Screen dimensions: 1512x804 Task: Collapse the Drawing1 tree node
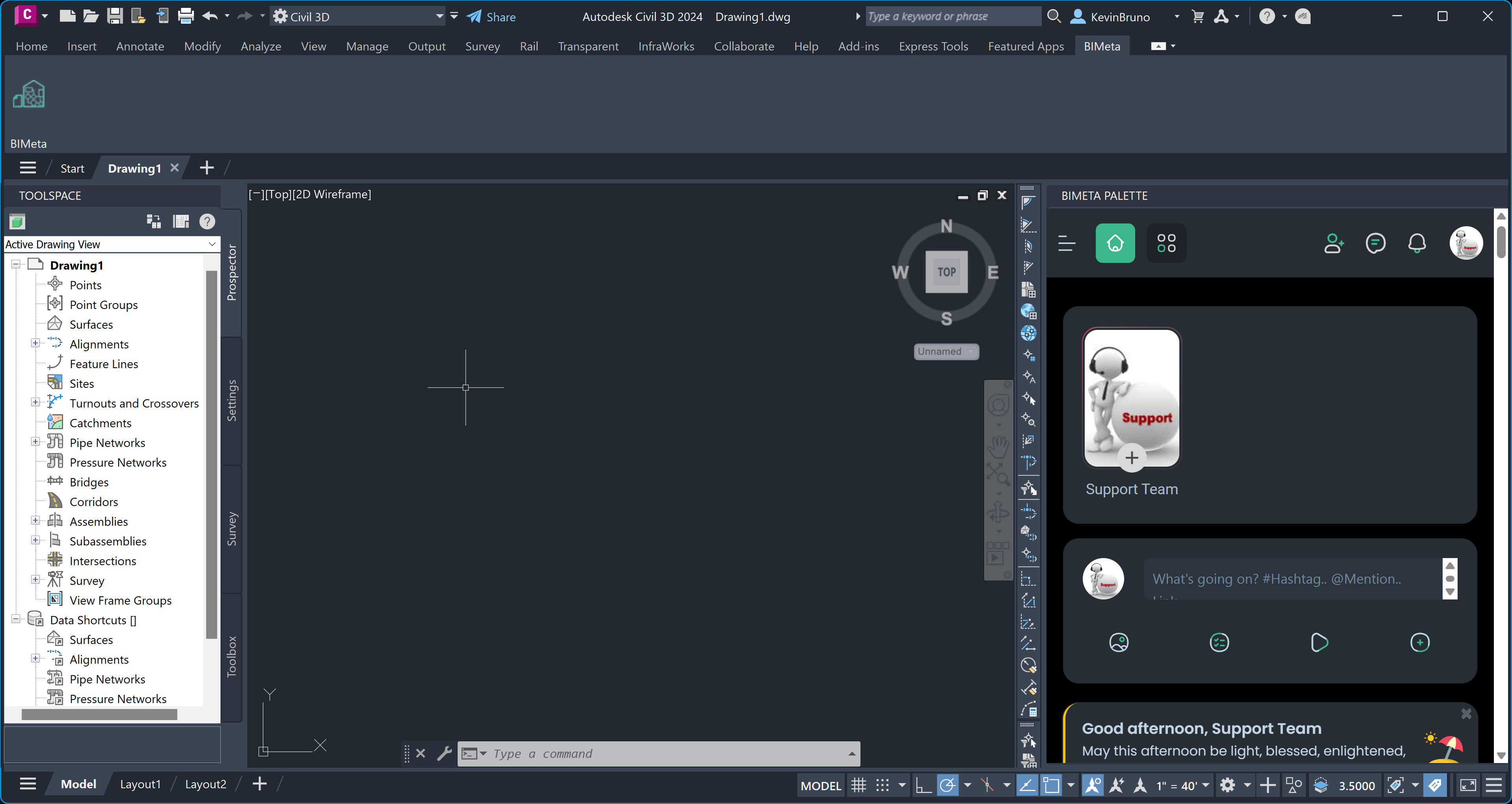tap(16, 265)
